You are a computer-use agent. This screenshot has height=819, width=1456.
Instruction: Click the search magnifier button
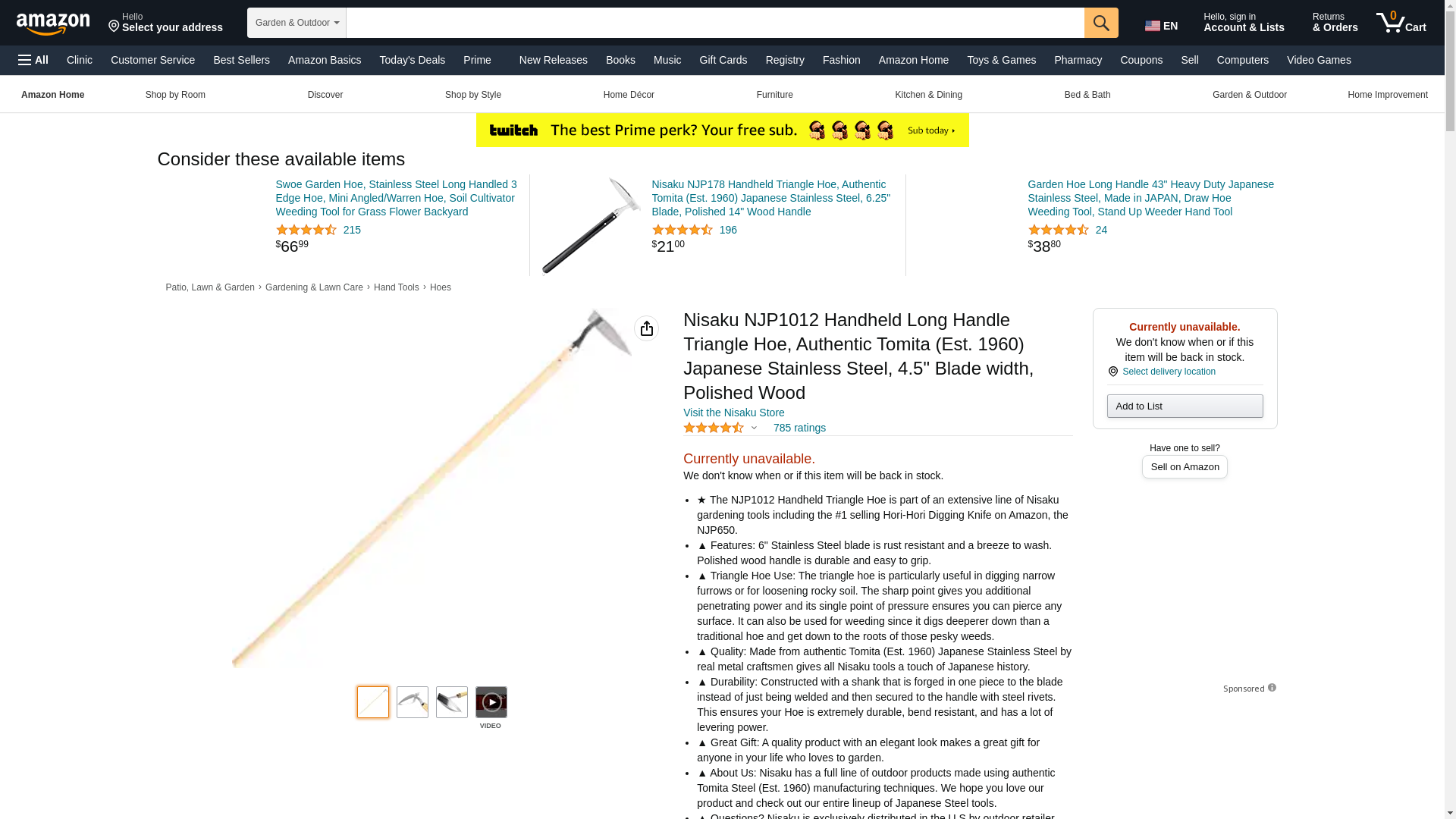coord(1101,23)
